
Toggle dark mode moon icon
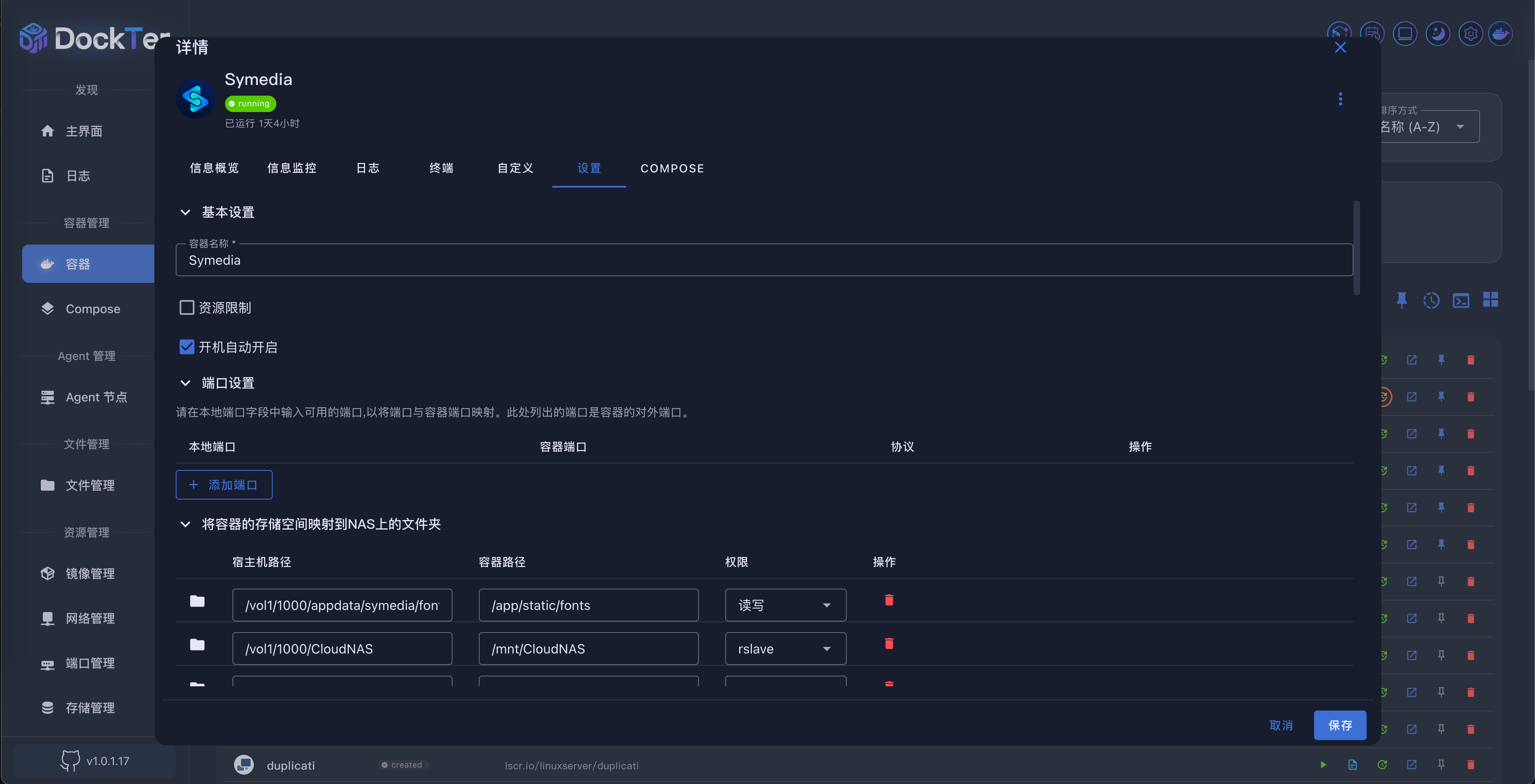point(1438,33)
